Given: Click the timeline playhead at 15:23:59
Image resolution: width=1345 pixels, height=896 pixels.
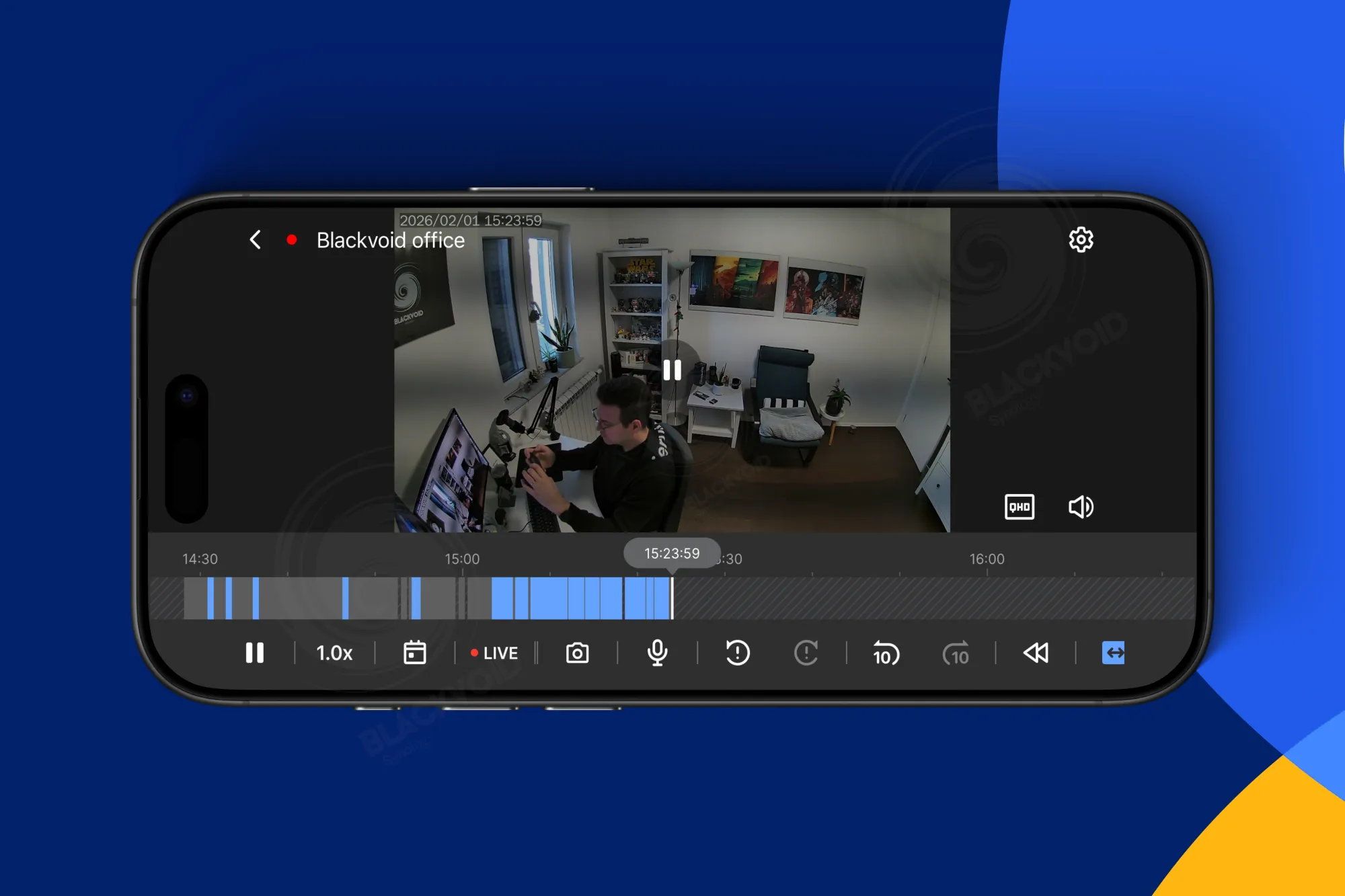Looking at the screenshot, I should [672, 597].
